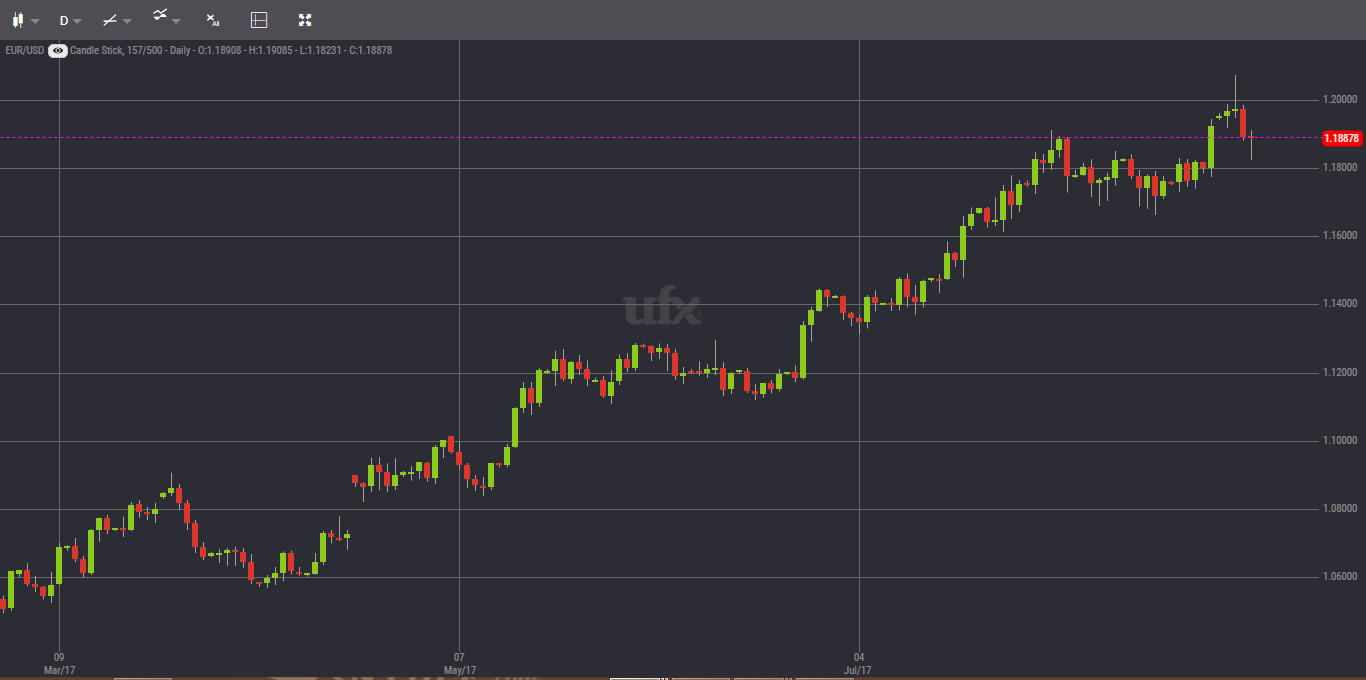
Task: Click the 1.06000 price axis label
Action: point(1339,577)
